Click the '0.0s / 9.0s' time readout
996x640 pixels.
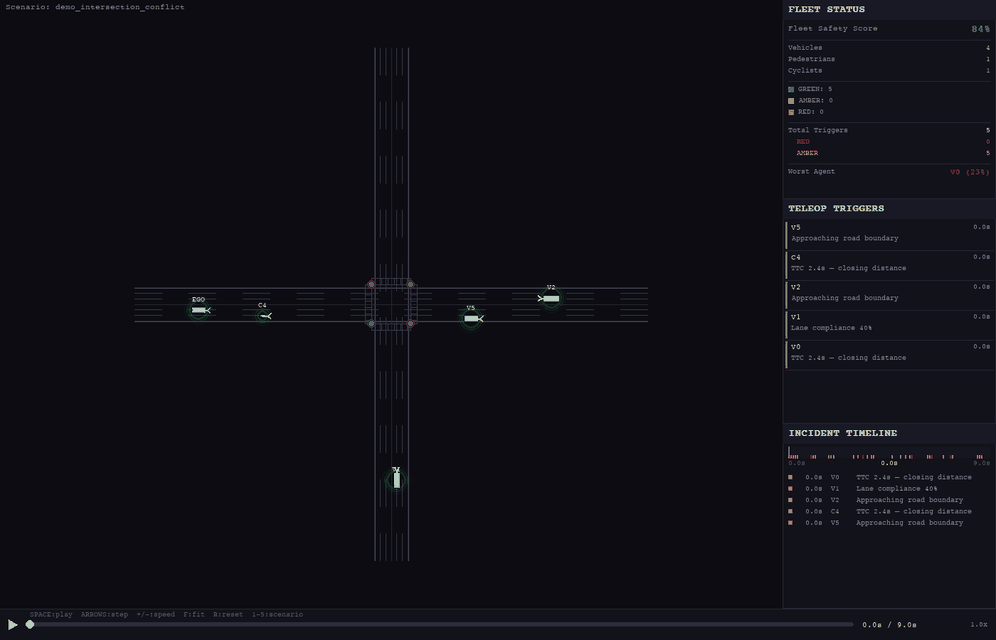coord(889,625)
